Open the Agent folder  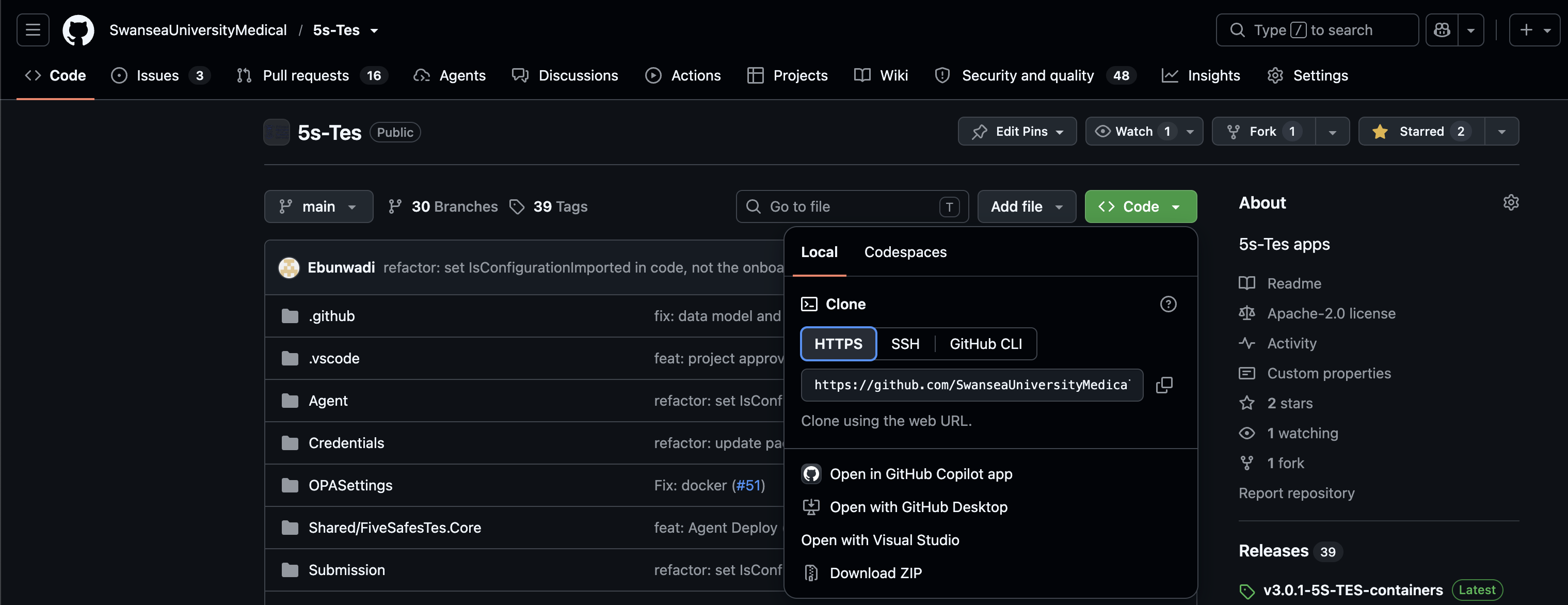[x=327, y=401]
